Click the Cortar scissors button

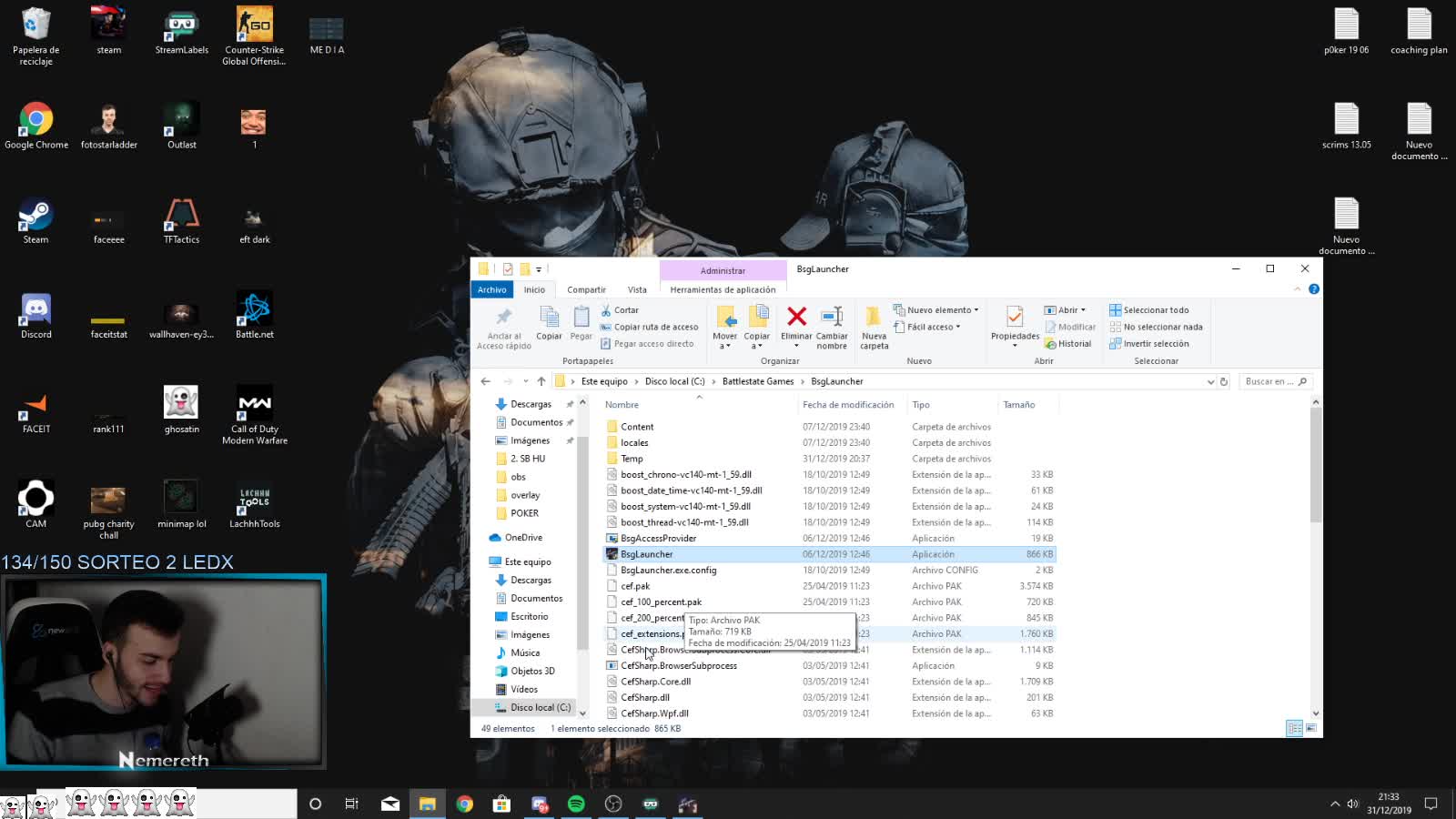[620, 310]
